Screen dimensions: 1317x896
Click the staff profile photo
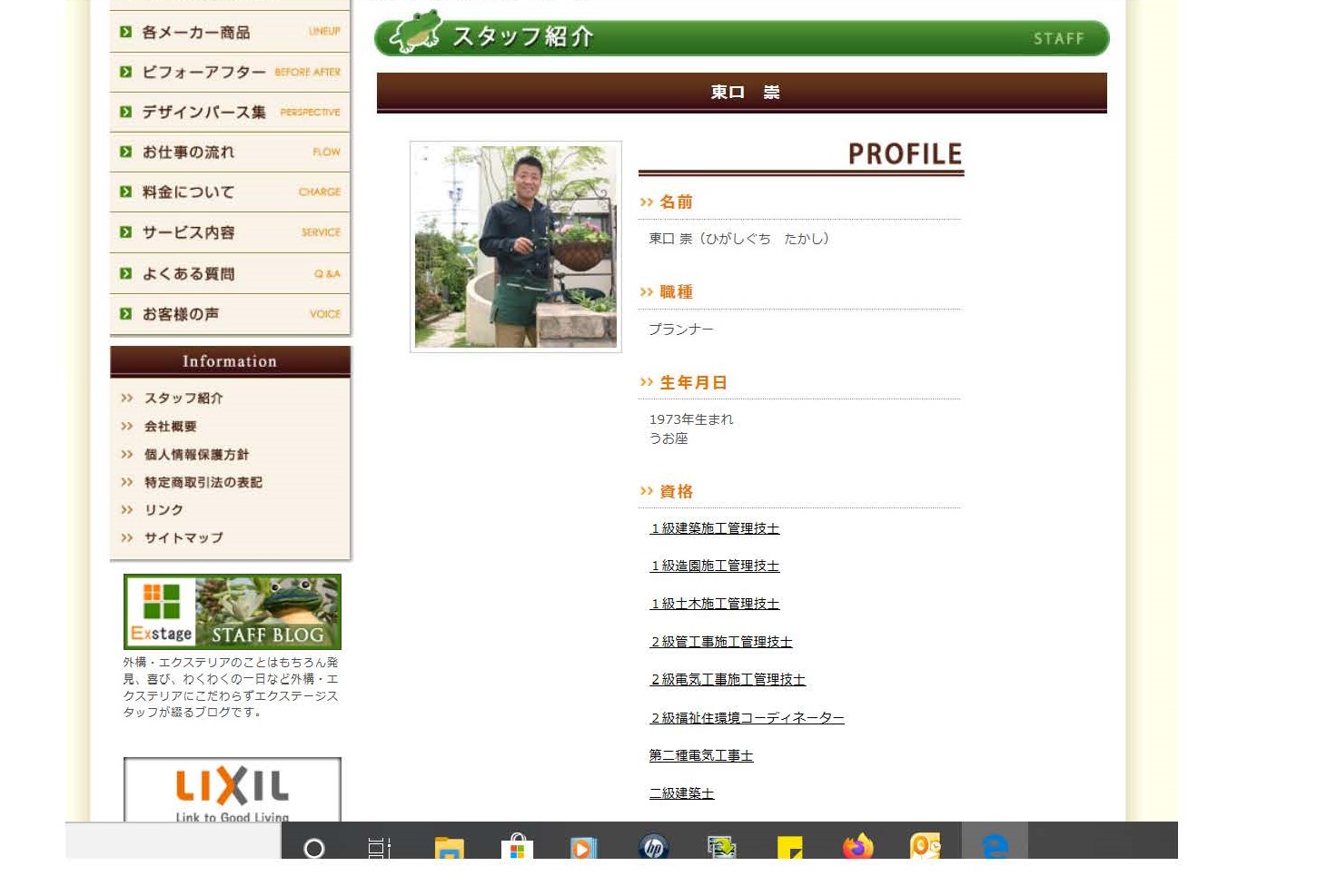[x=516, y=247]
